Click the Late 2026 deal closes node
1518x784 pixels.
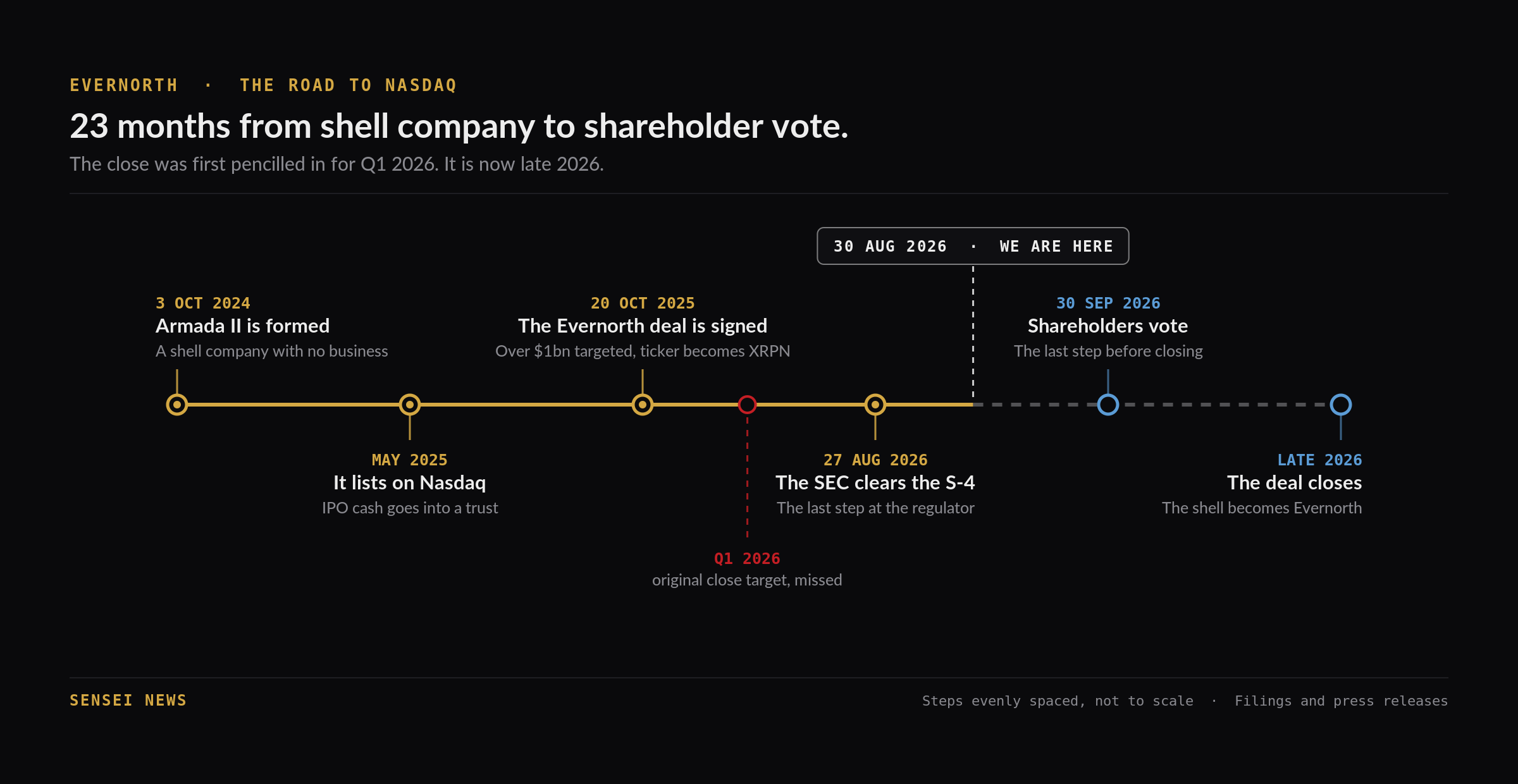[1341, 405]
